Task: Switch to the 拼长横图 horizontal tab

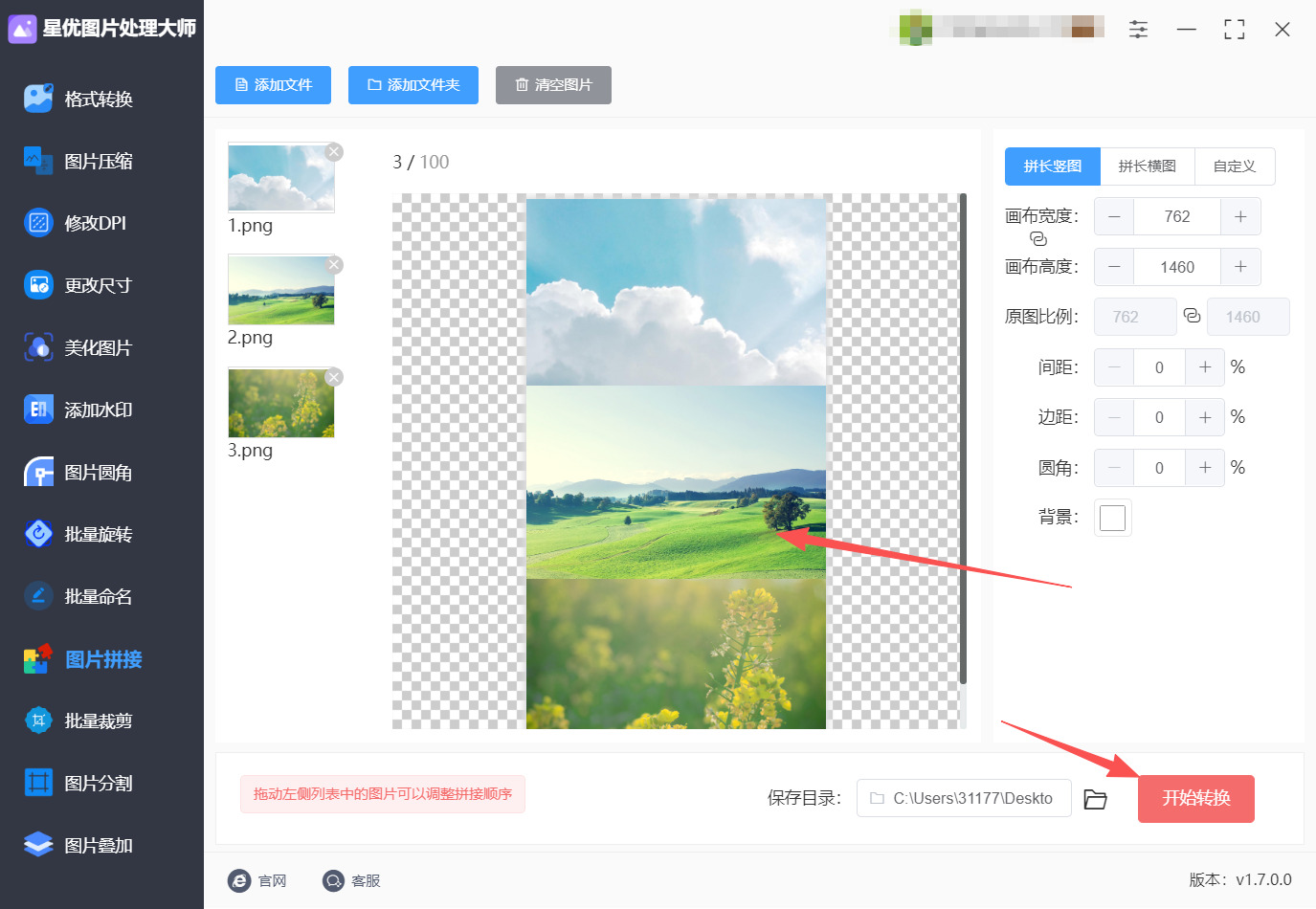Action: coord(1148,166)
